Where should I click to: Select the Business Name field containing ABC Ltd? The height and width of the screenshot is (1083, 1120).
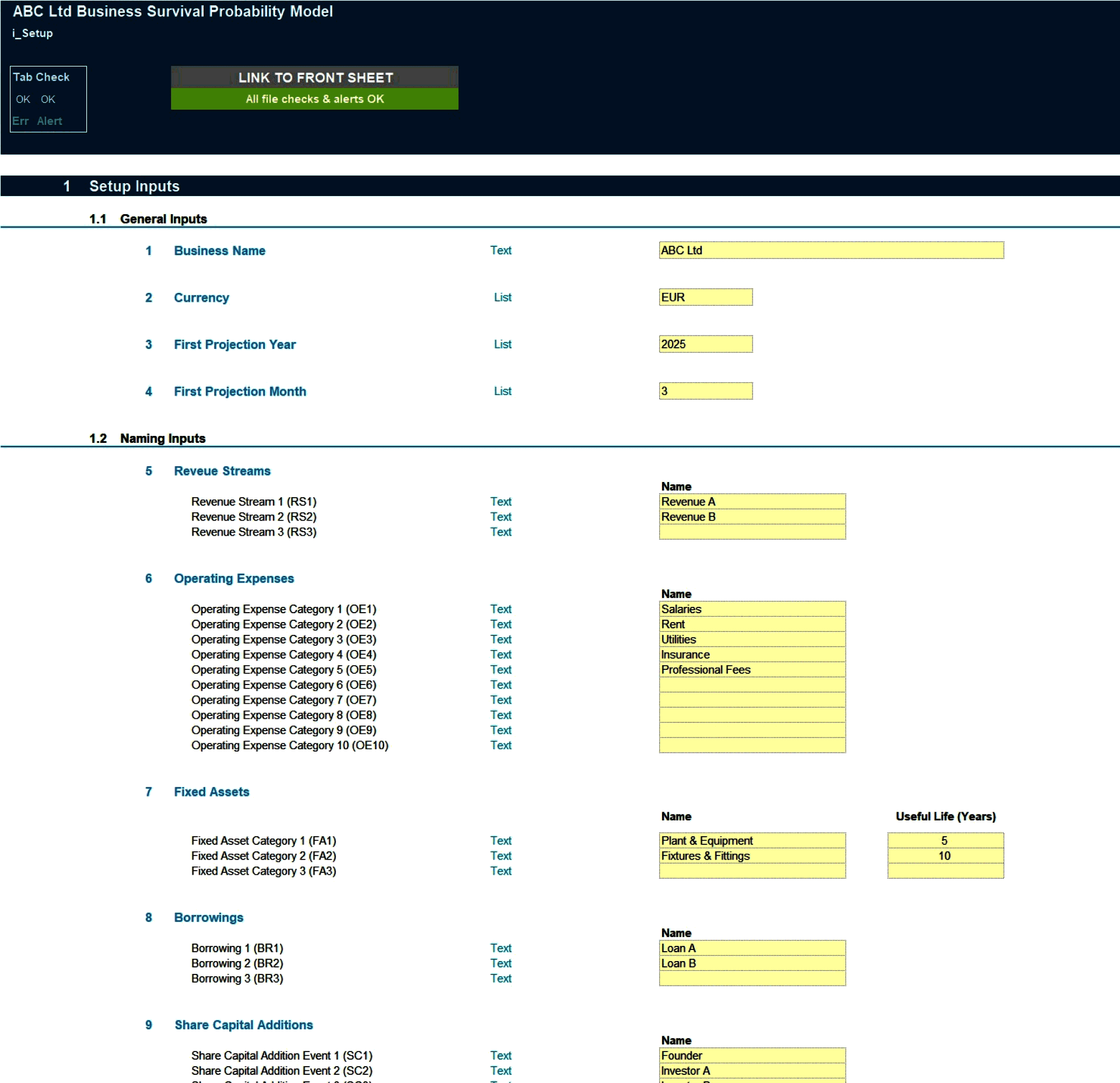(x=831, y=250)
